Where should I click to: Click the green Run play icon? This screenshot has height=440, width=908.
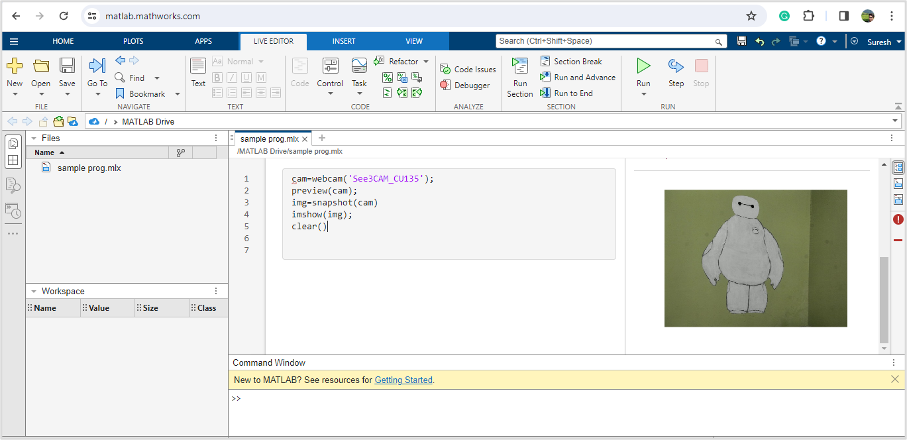pyautogui.click(x=643, y=65)
